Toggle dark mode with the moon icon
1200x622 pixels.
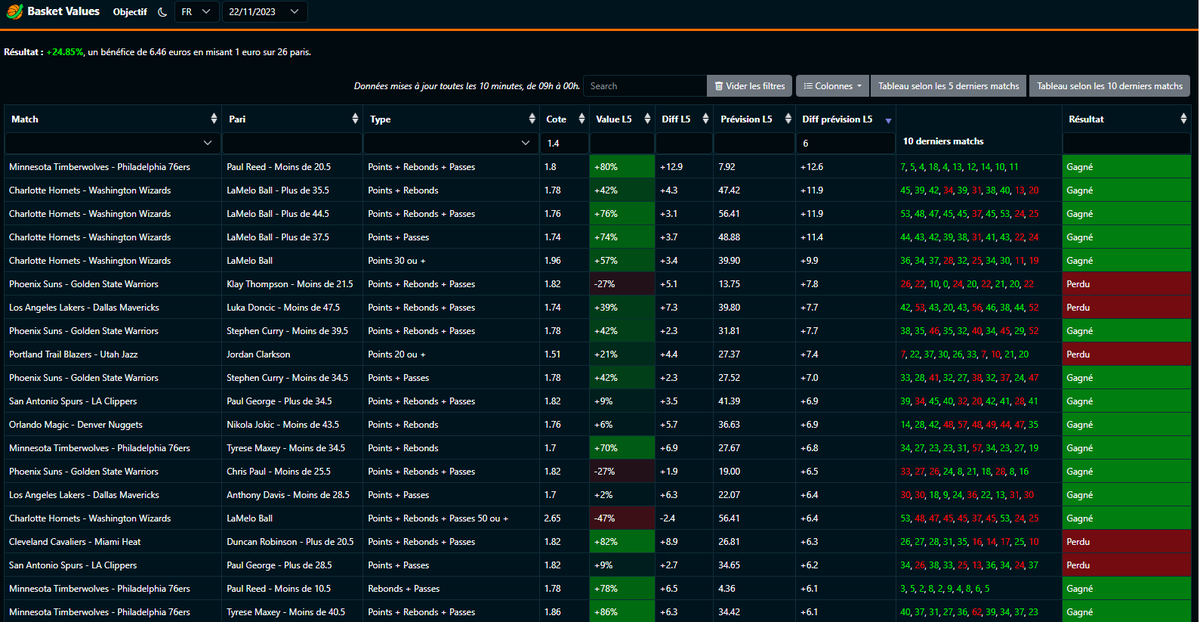(x=161, y=12)
